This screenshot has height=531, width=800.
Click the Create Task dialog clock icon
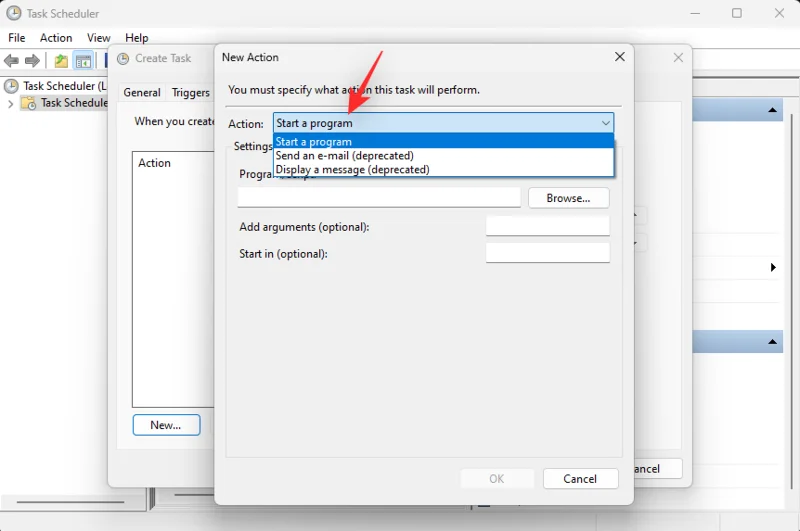[123, 59]
